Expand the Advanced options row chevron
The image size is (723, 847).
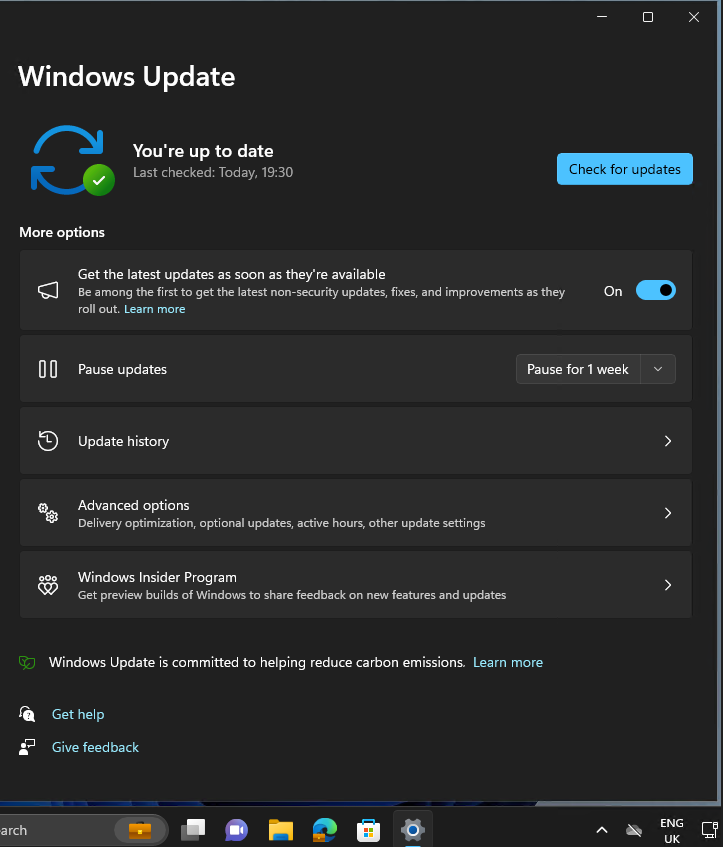coord(667,512)
